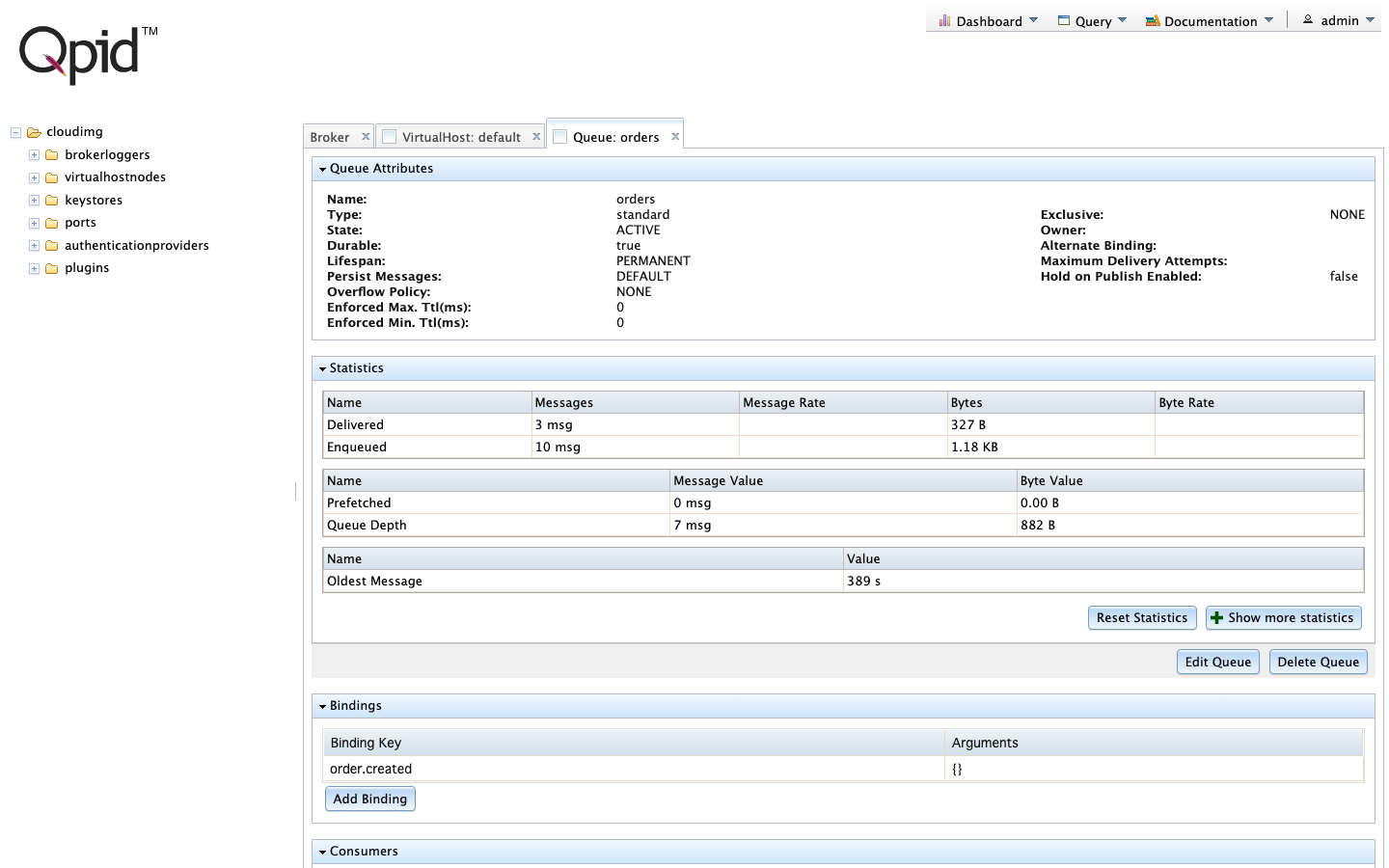The width and height of the screenshot is (1389, 868).
Task: Open the admin user menu
Action: (x=1339, y=20)
